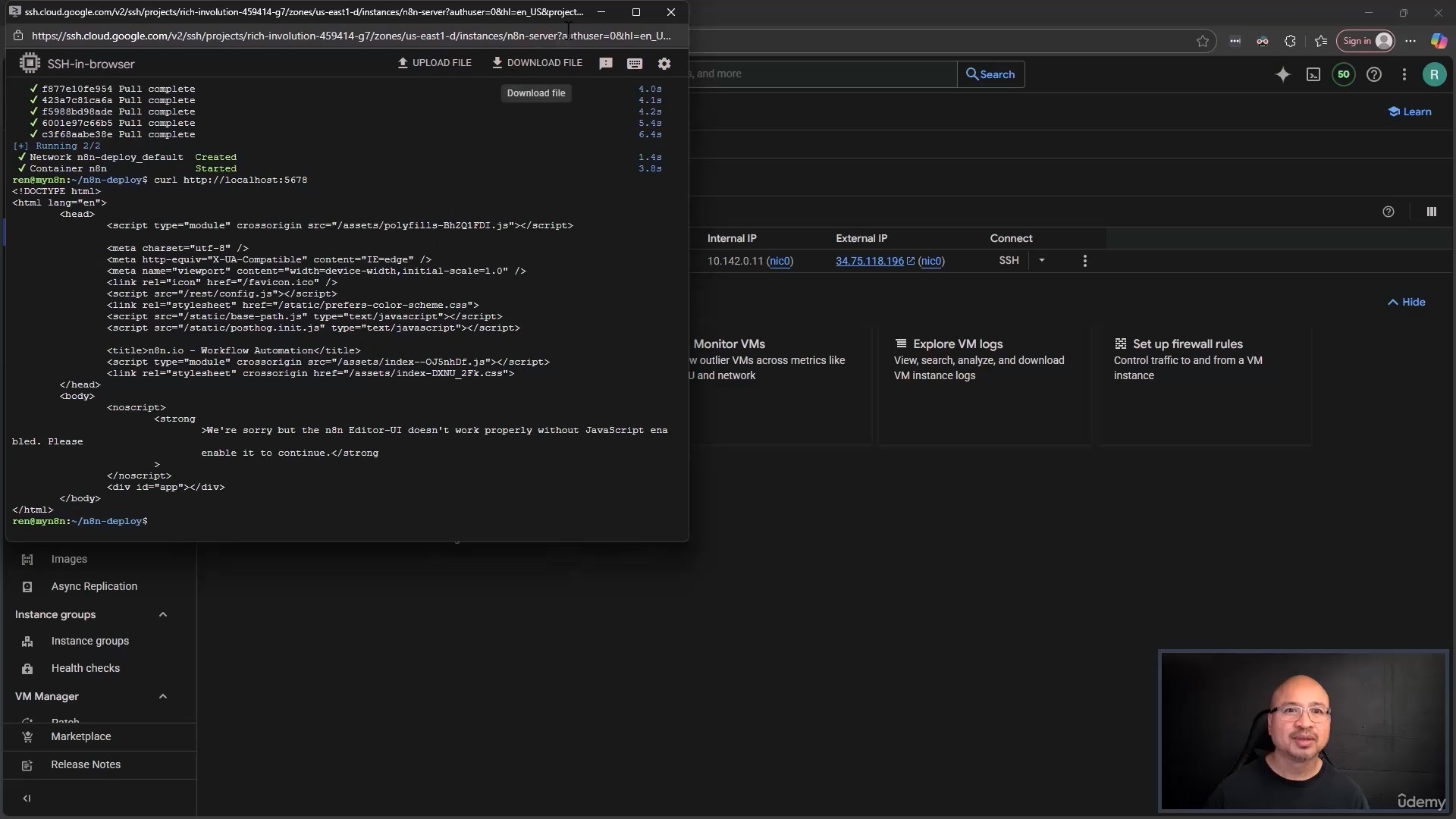Open Gemini sparkle assistant icon

pyautogui.click(x=1283, y=74)
